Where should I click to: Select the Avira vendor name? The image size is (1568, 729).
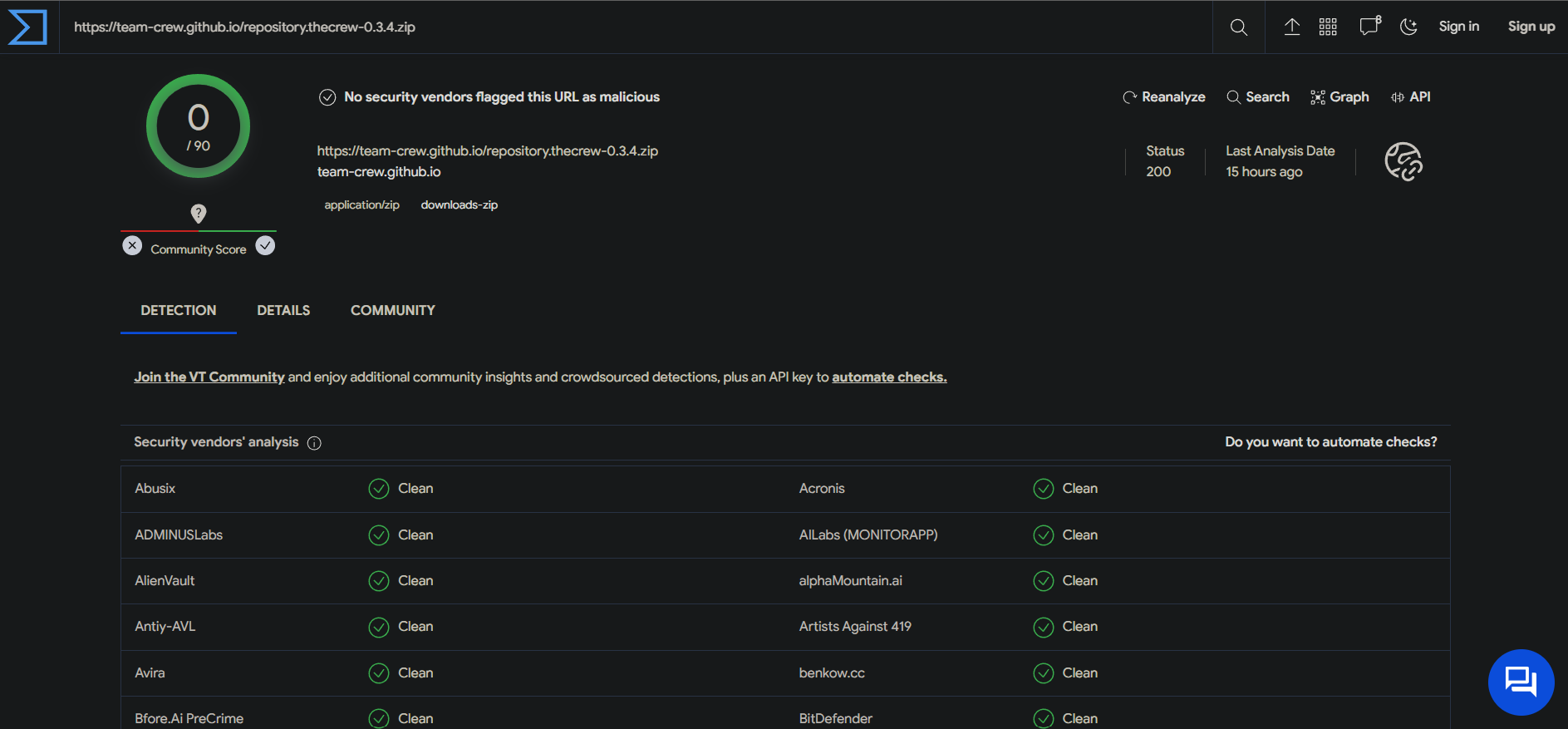click(150, 673)
